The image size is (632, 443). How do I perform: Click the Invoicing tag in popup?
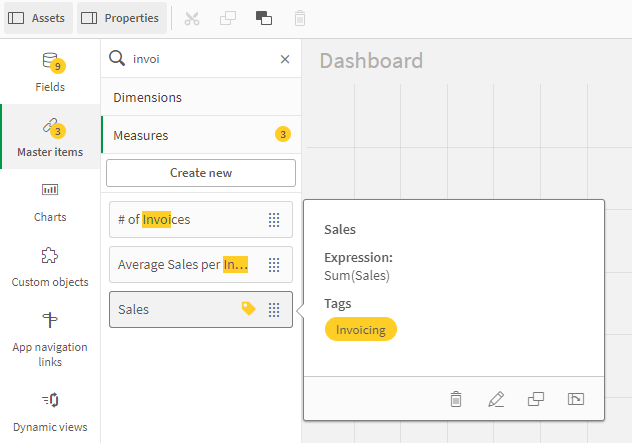click(360, 329)
